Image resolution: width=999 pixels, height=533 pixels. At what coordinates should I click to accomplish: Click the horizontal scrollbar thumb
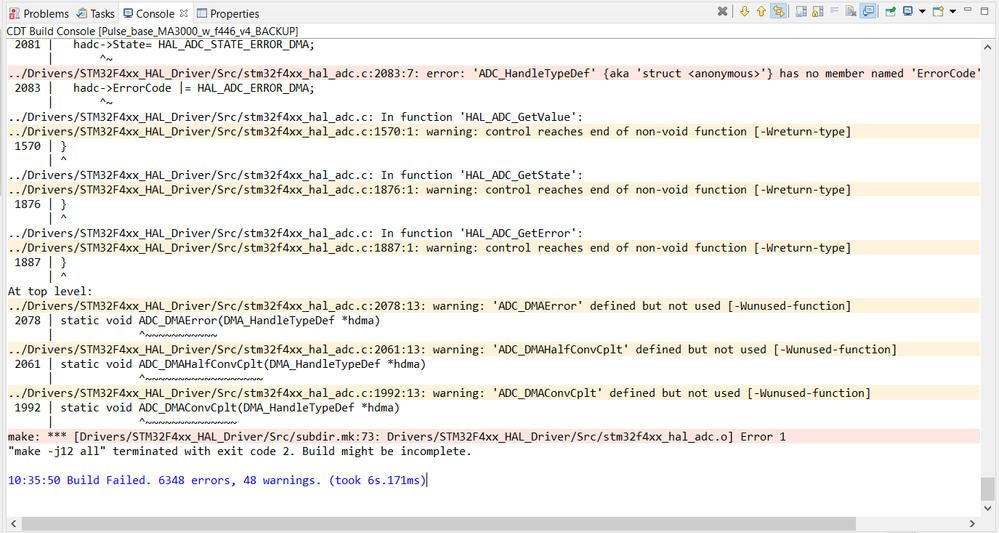[x=439, y=523]
